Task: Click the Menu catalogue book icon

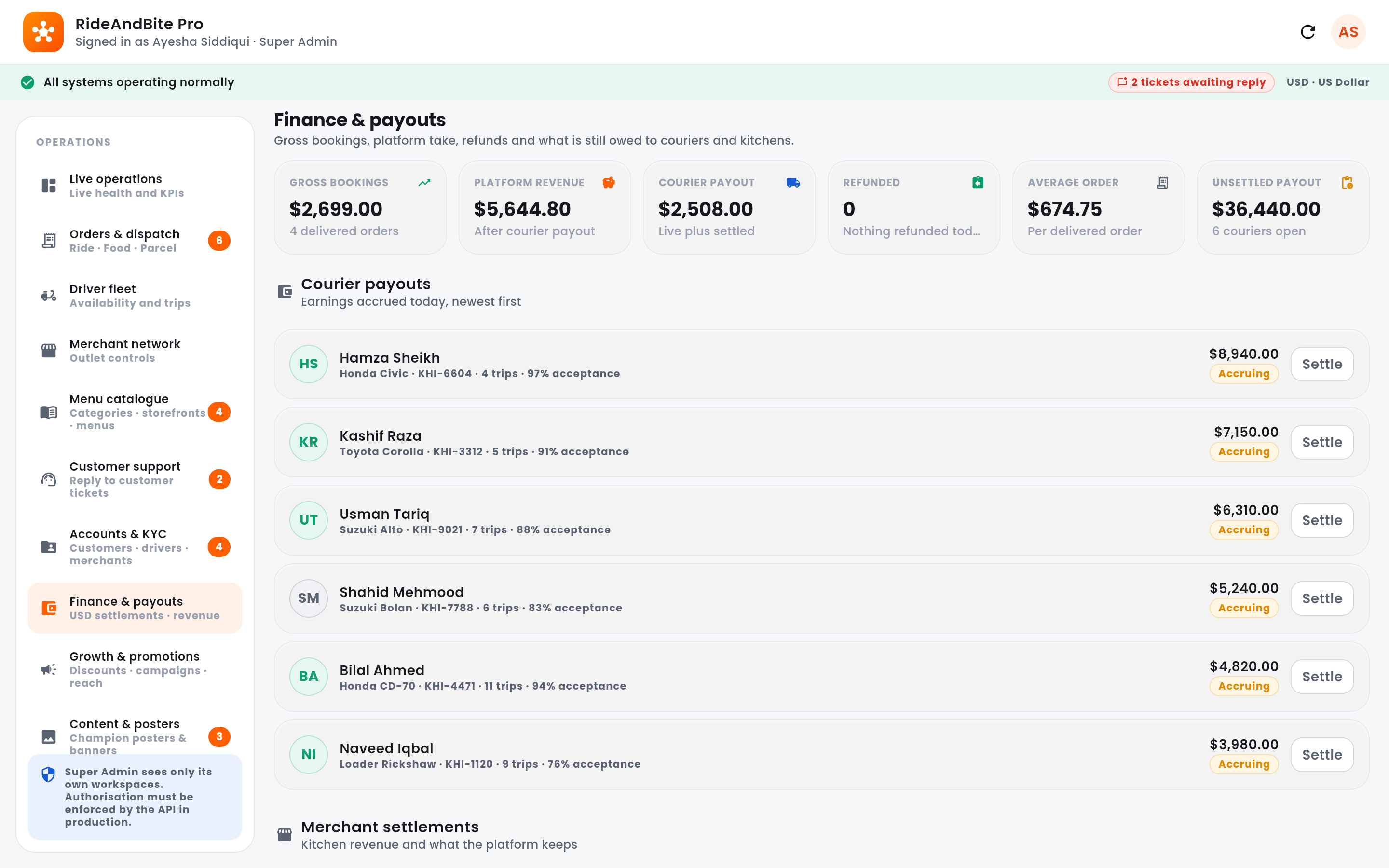Action: [49, 412]
